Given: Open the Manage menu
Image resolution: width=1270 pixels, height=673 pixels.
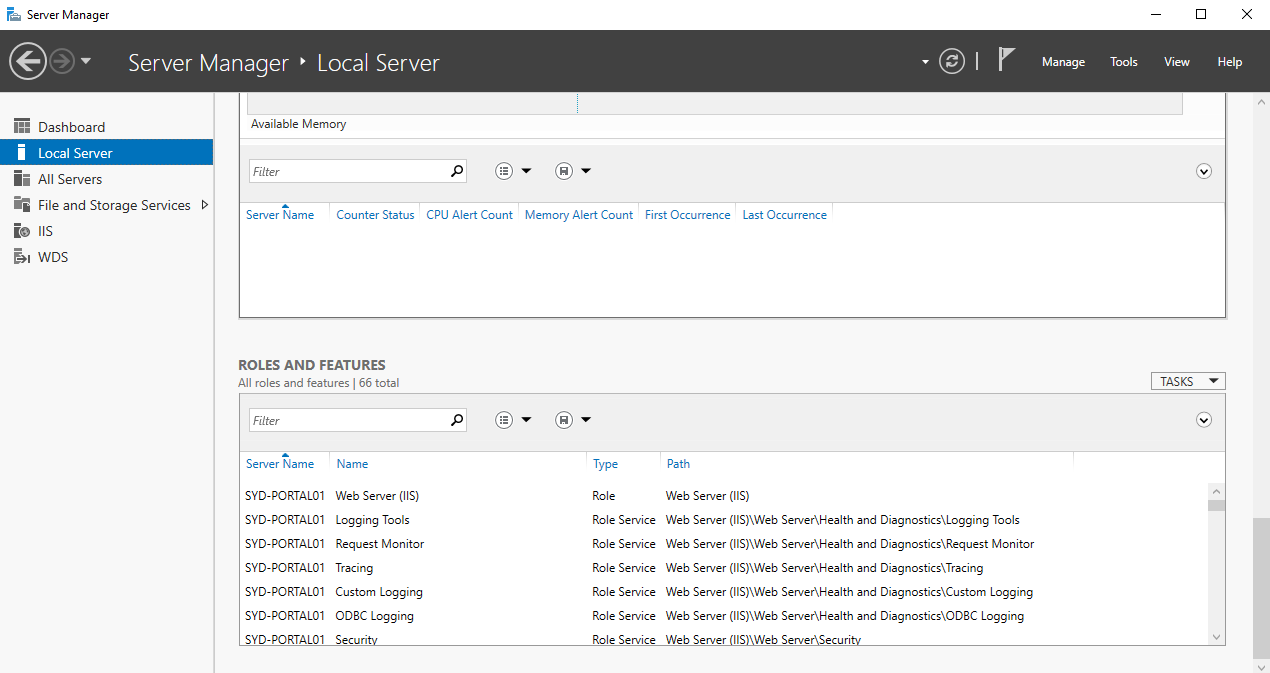Looking at the screenshot, I should coord(1063,62).
